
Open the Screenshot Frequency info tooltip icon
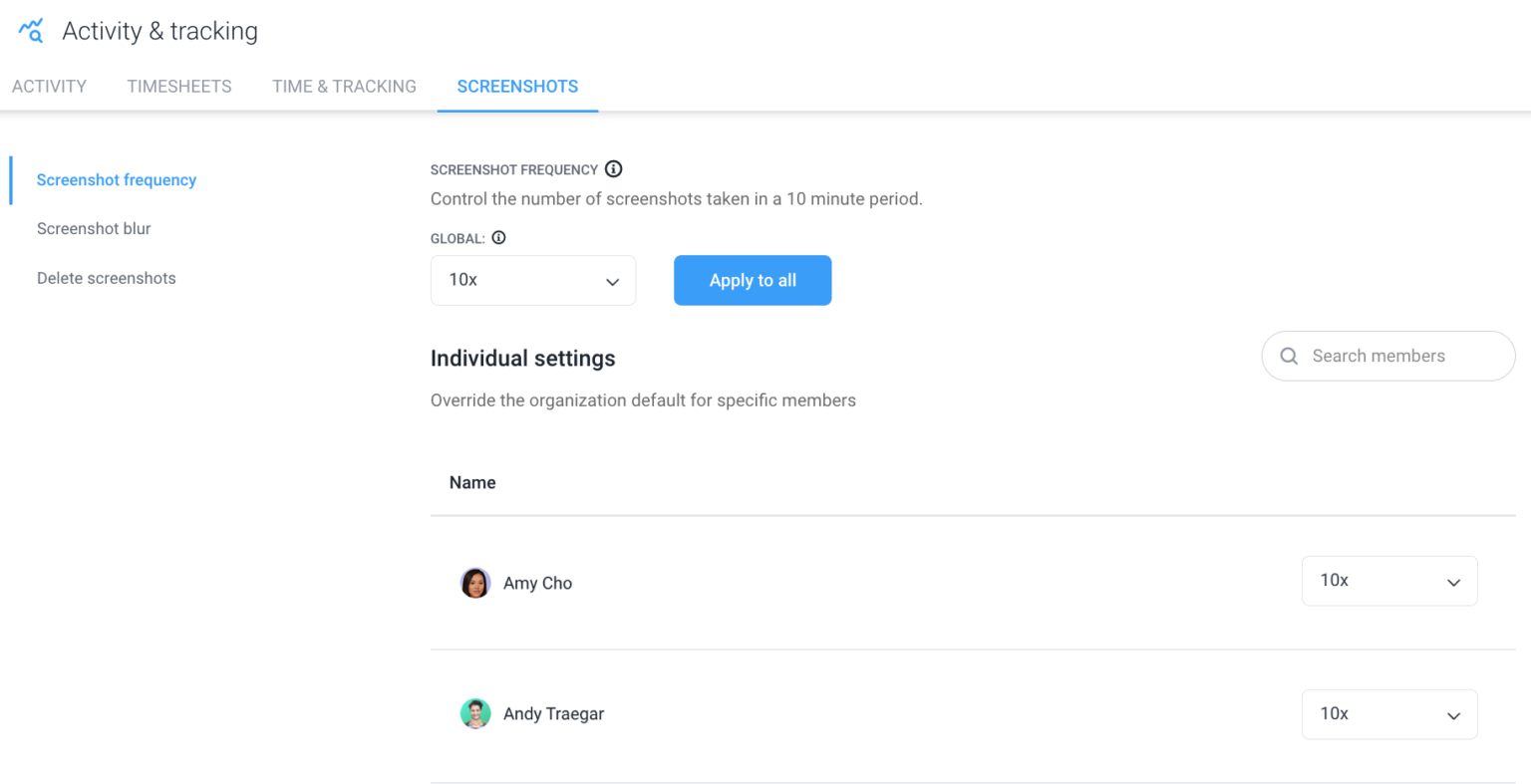pos(613,169)
